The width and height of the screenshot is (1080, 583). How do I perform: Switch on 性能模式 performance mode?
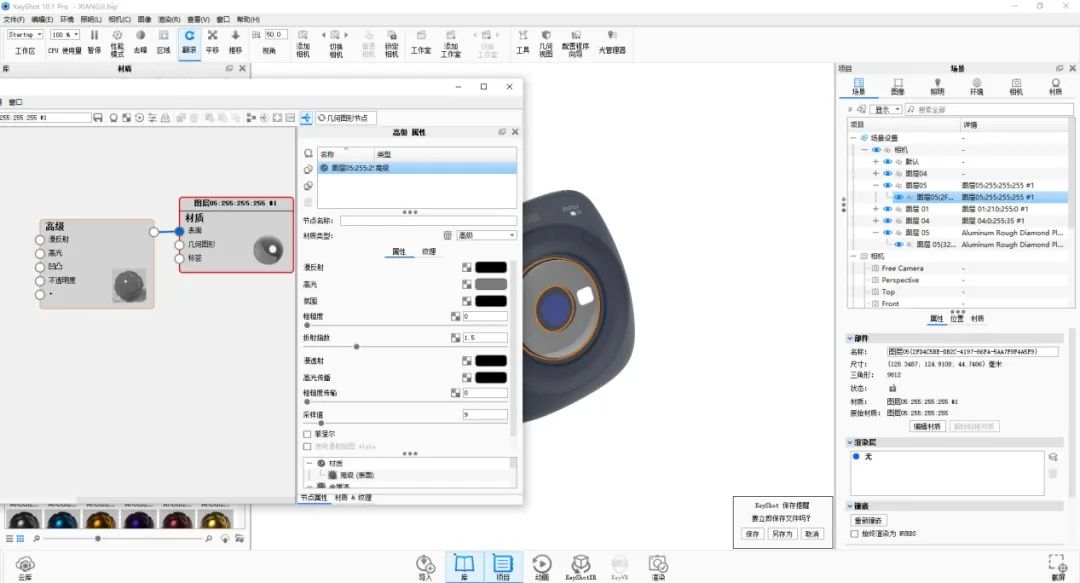pos(117,43)
